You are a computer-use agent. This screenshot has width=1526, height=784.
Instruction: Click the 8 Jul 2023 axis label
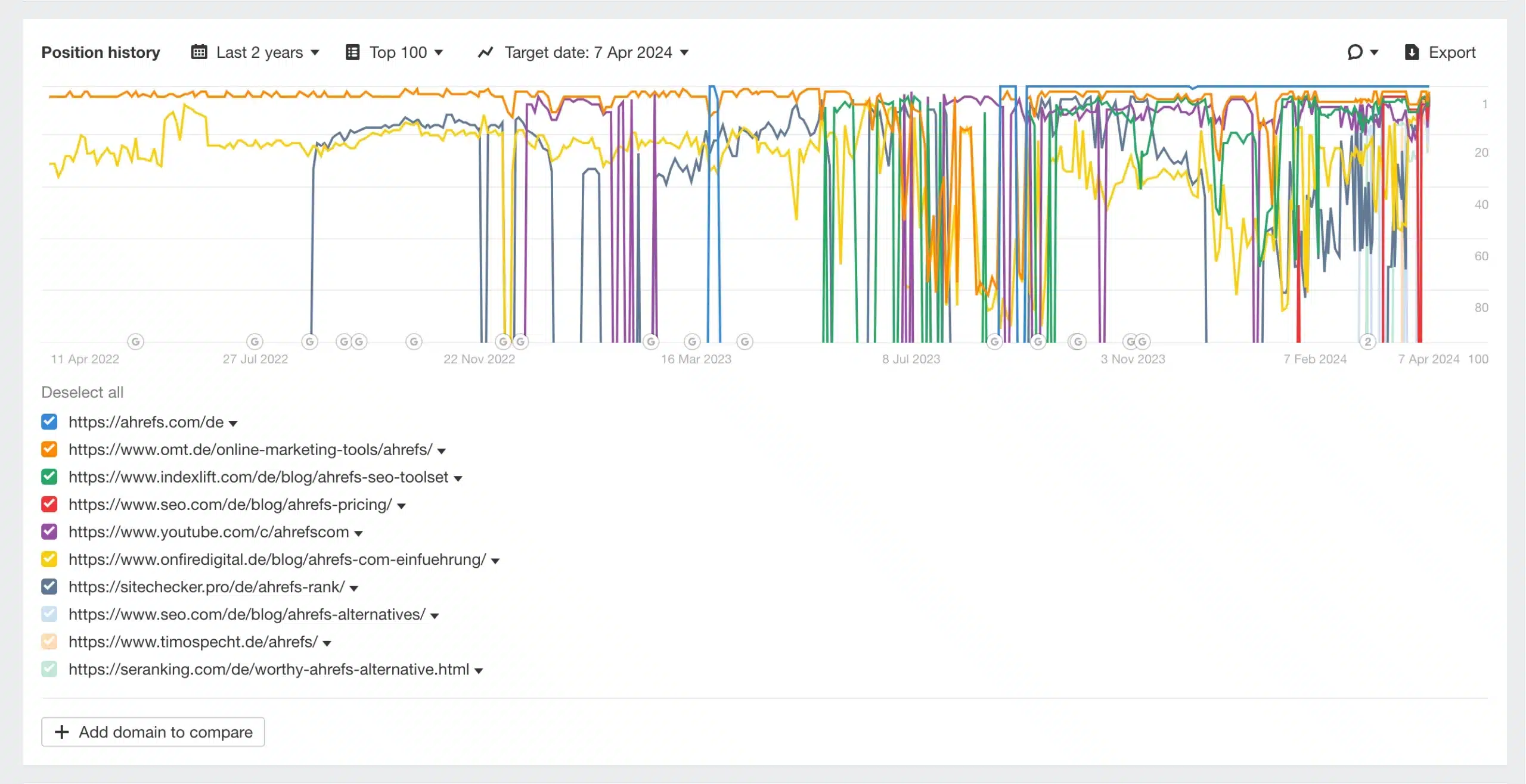pos(911,359)
